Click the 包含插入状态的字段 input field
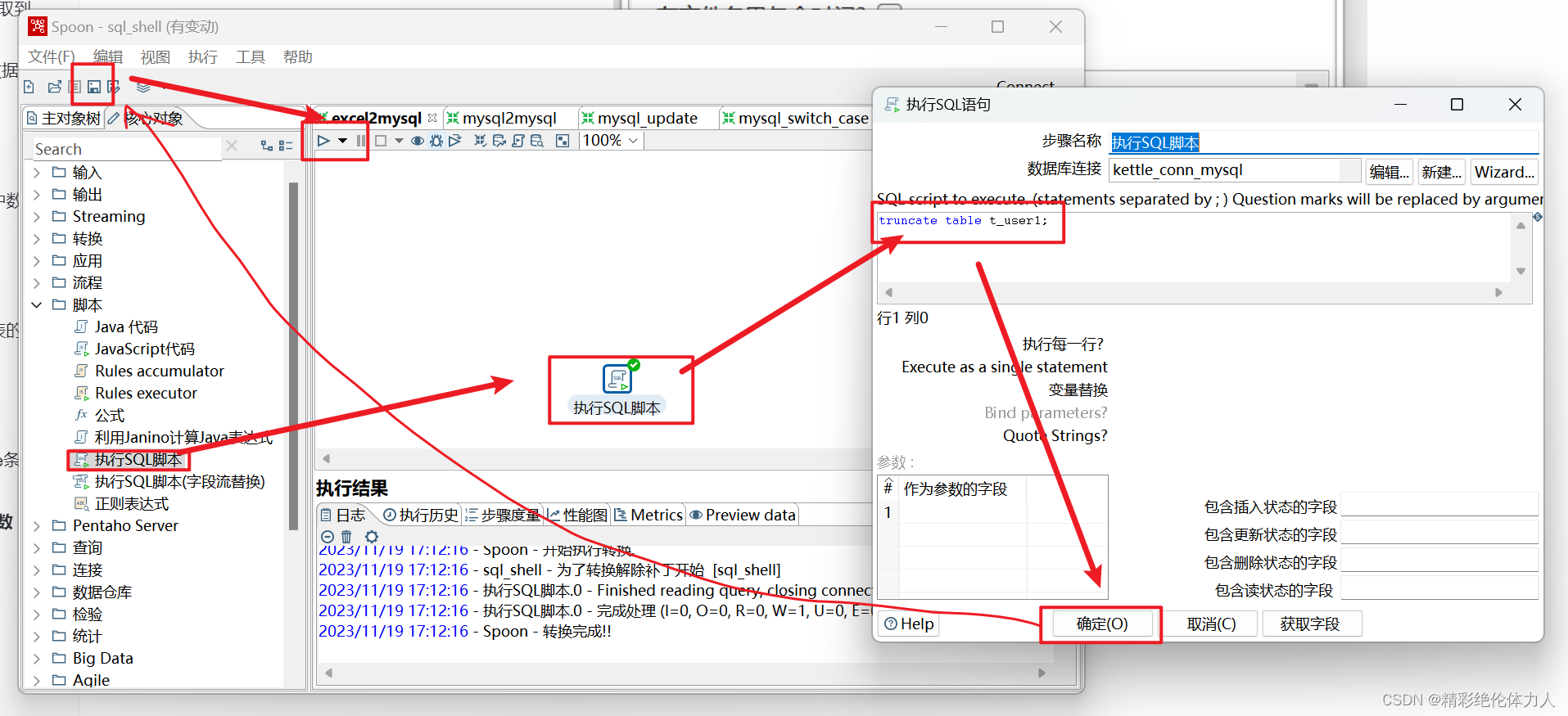 coord(1439,505)
